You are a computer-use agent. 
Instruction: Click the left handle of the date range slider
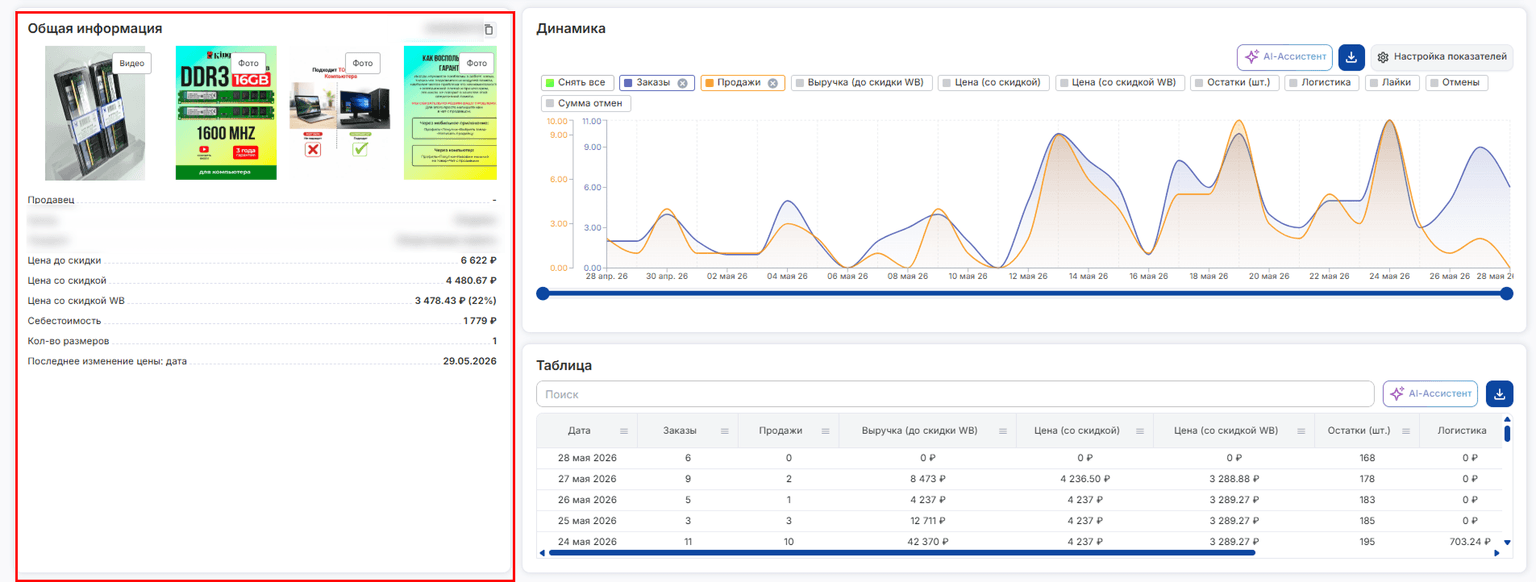[x=543, y=293]
